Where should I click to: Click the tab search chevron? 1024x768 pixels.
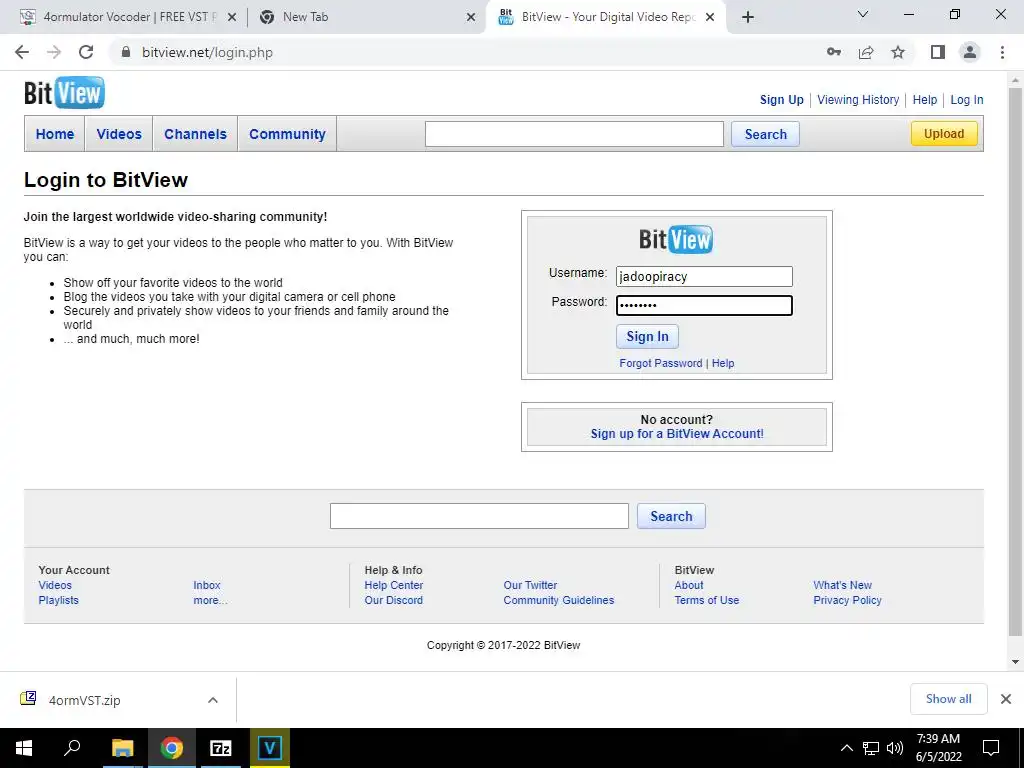coord(863,14)
